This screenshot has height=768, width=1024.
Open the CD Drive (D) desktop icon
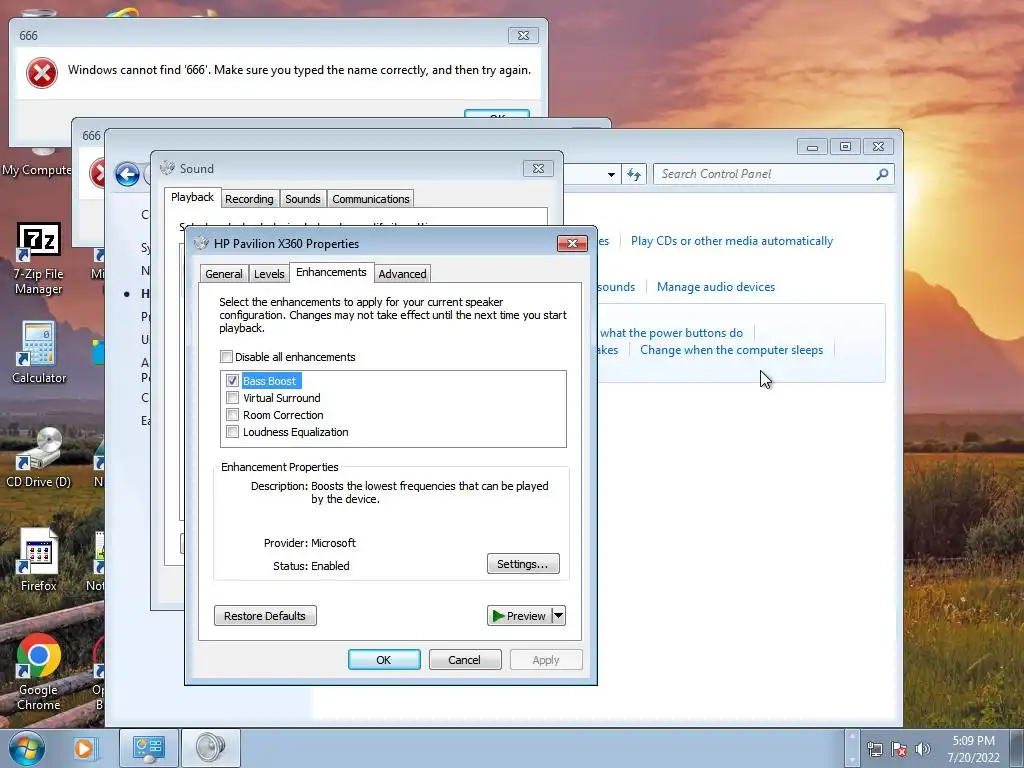38,457
